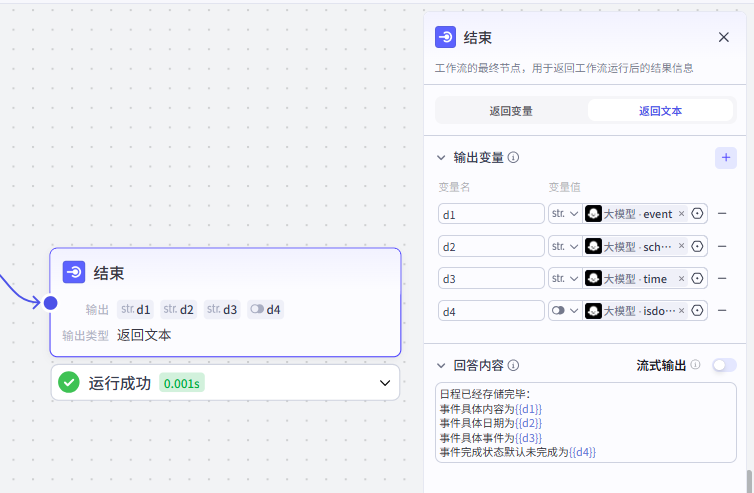Viewport: 754px width, 493px height.
Task: Click the 结束 node icon on canvas
Action: 74,273
